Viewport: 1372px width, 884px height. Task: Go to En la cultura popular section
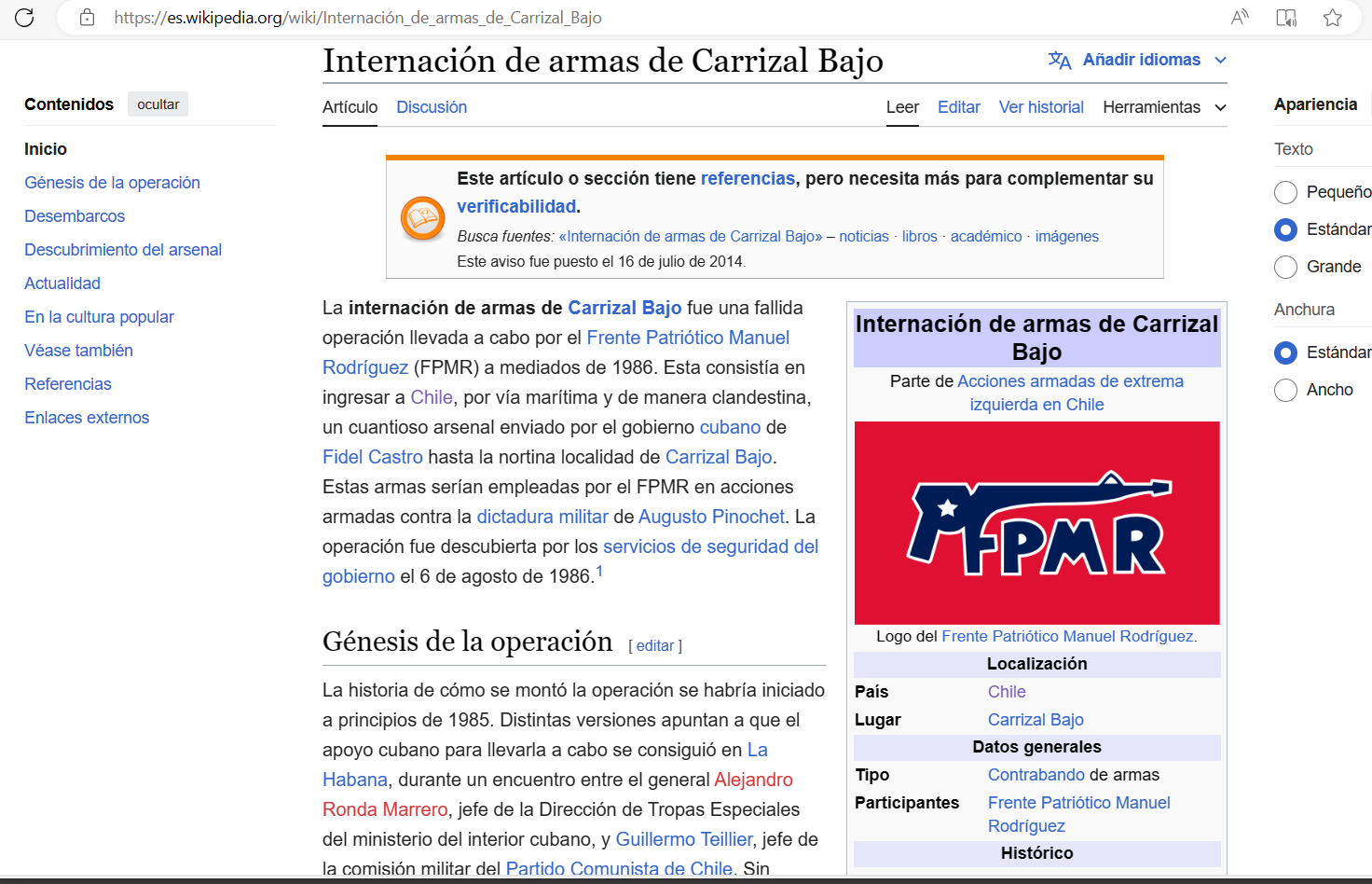coord(99,317)
